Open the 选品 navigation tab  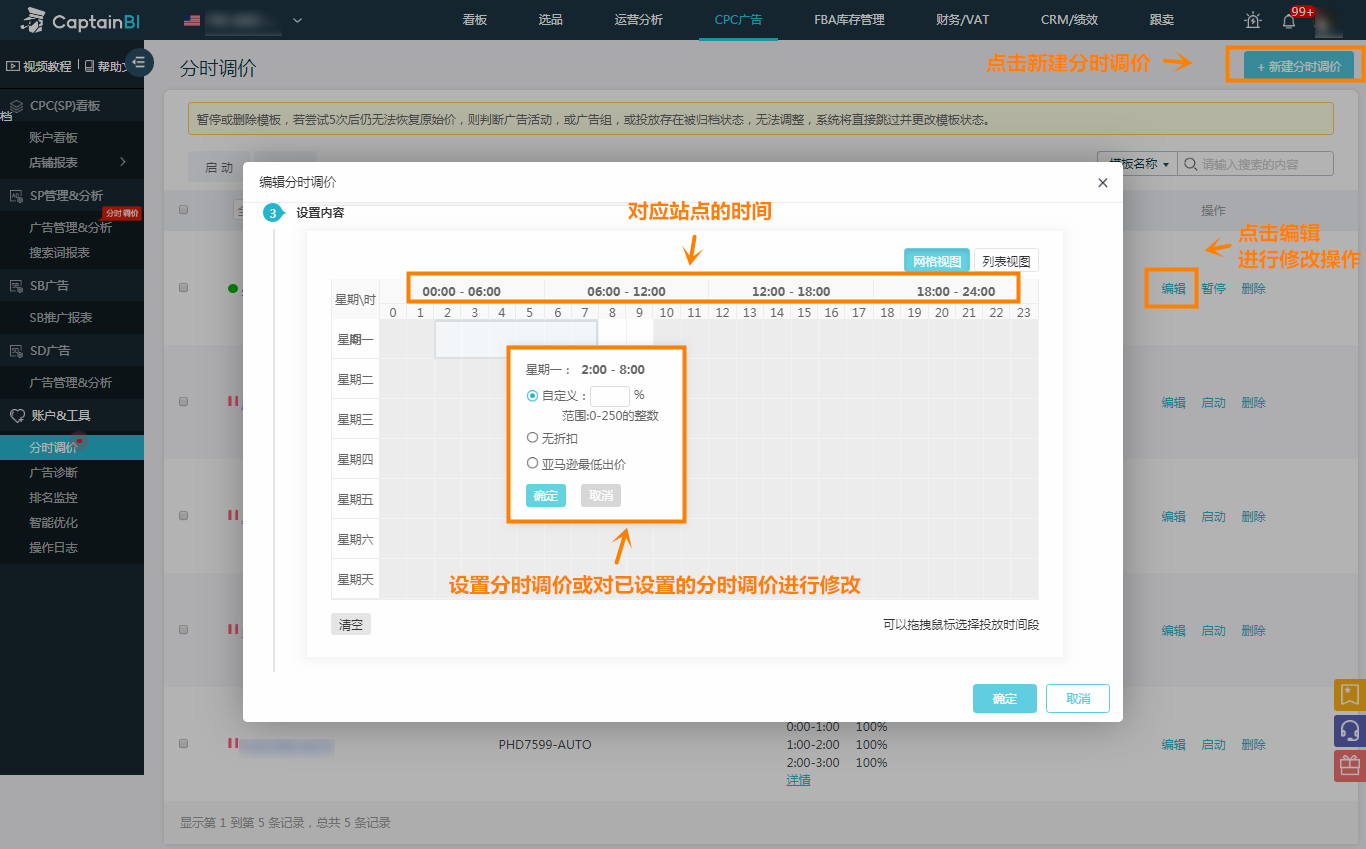550,20
